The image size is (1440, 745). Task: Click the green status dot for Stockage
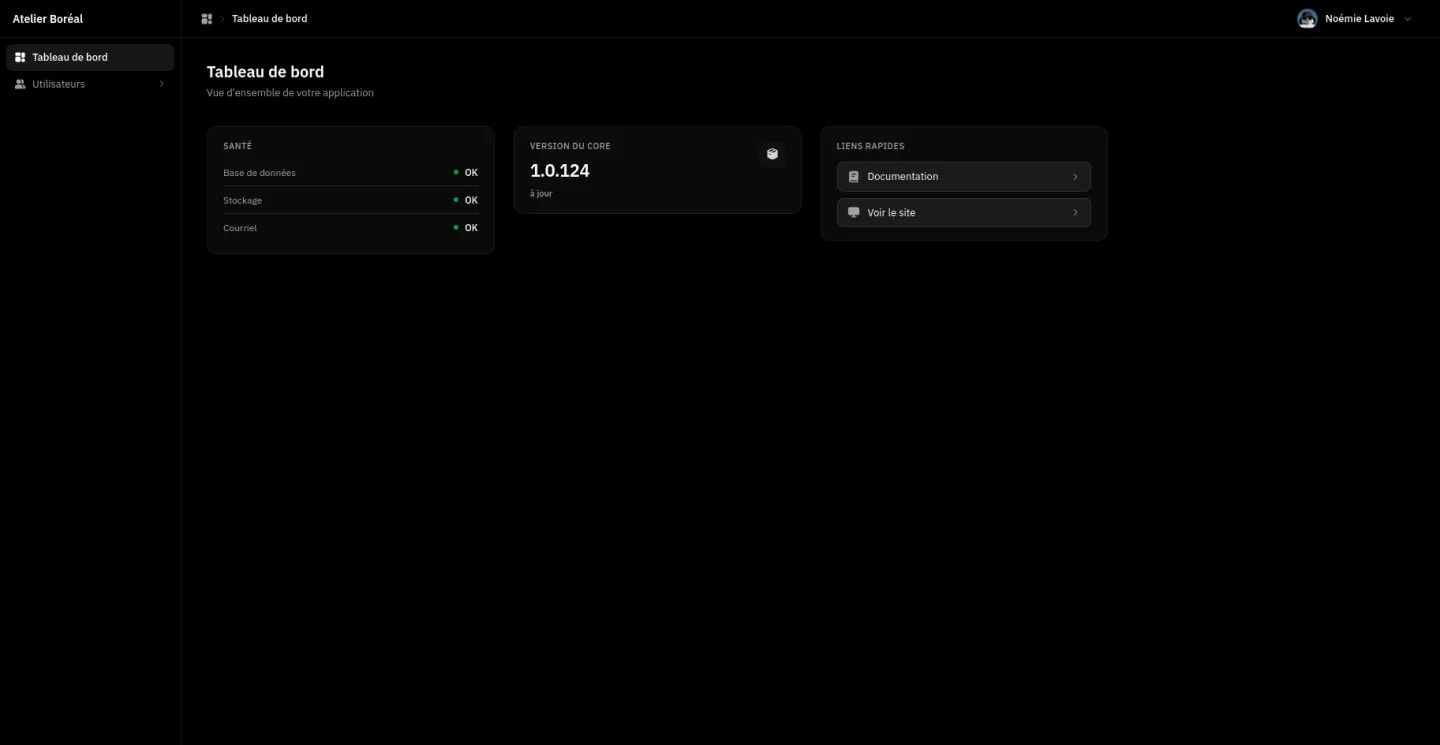click(x=456, y=200)
